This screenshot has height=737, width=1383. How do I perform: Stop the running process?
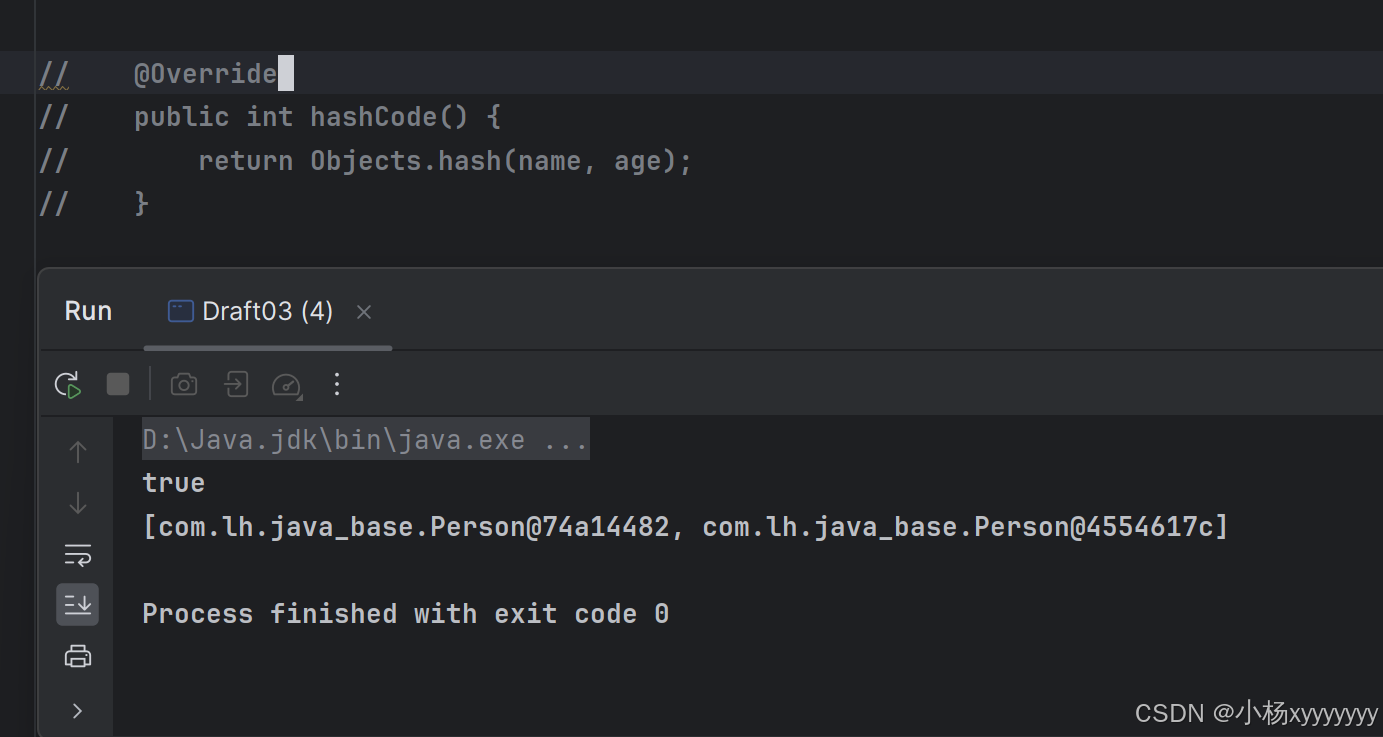pos(117,383)
